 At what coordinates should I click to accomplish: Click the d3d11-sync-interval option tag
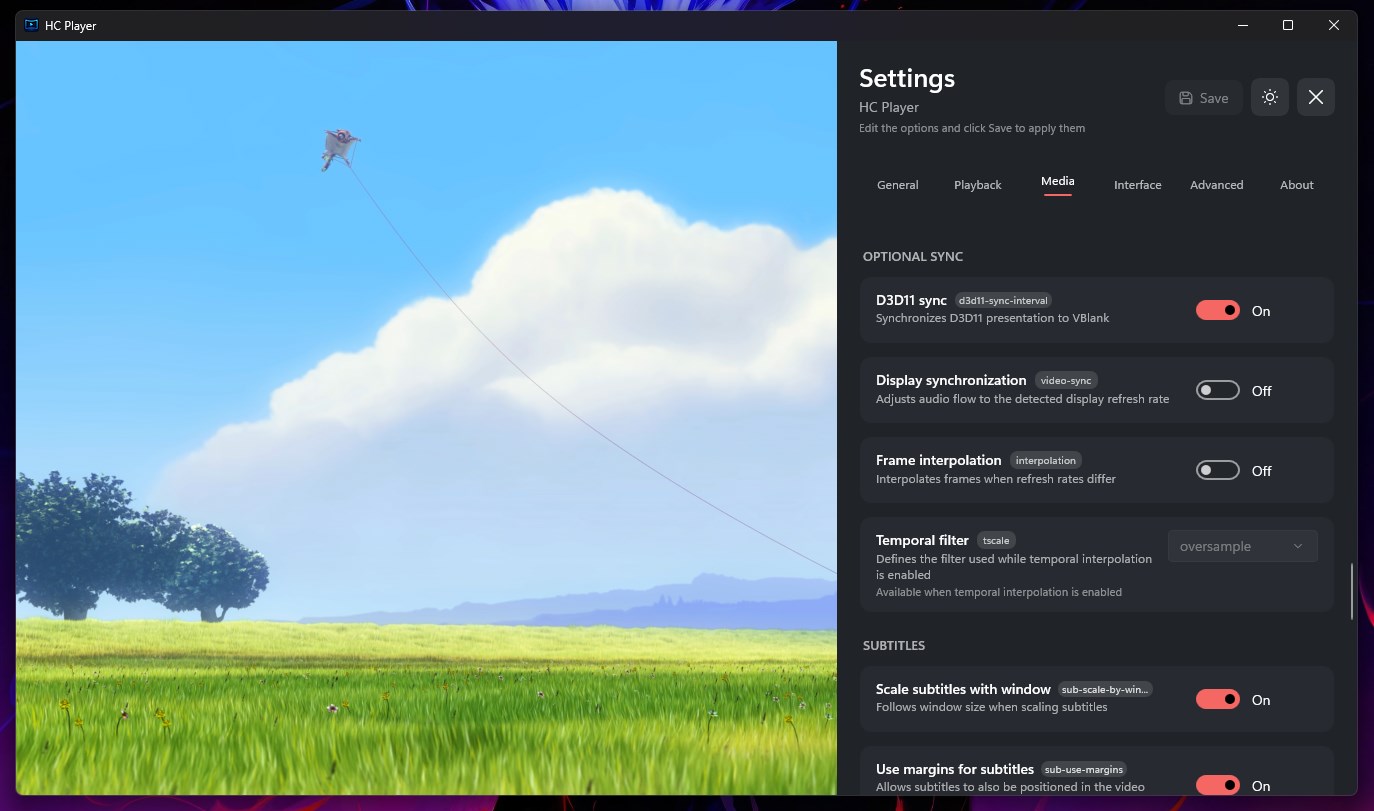pyautogui.click(x=1003, y=300)
